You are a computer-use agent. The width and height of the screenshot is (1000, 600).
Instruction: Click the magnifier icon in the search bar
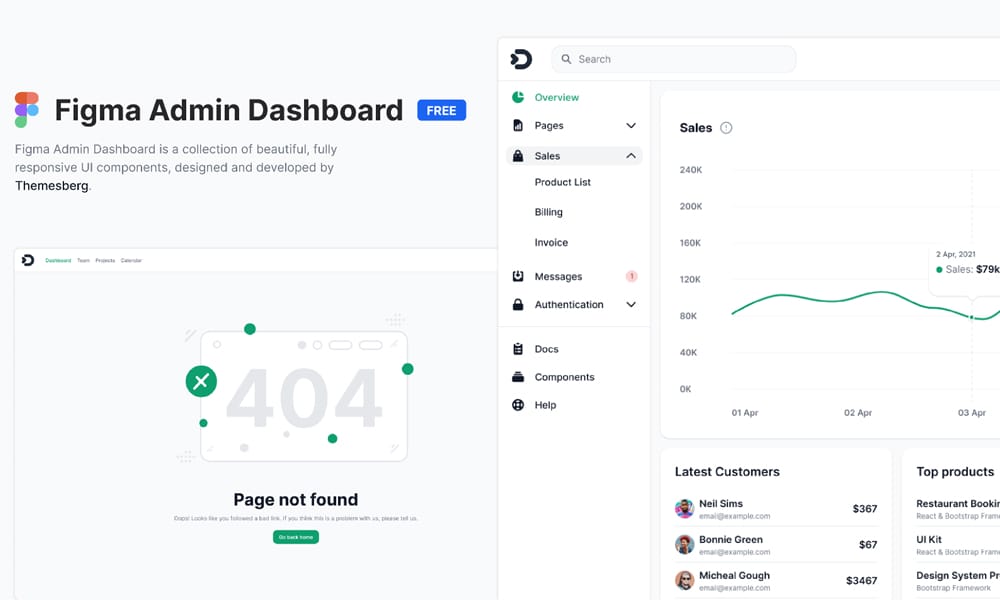coord(567,59)
